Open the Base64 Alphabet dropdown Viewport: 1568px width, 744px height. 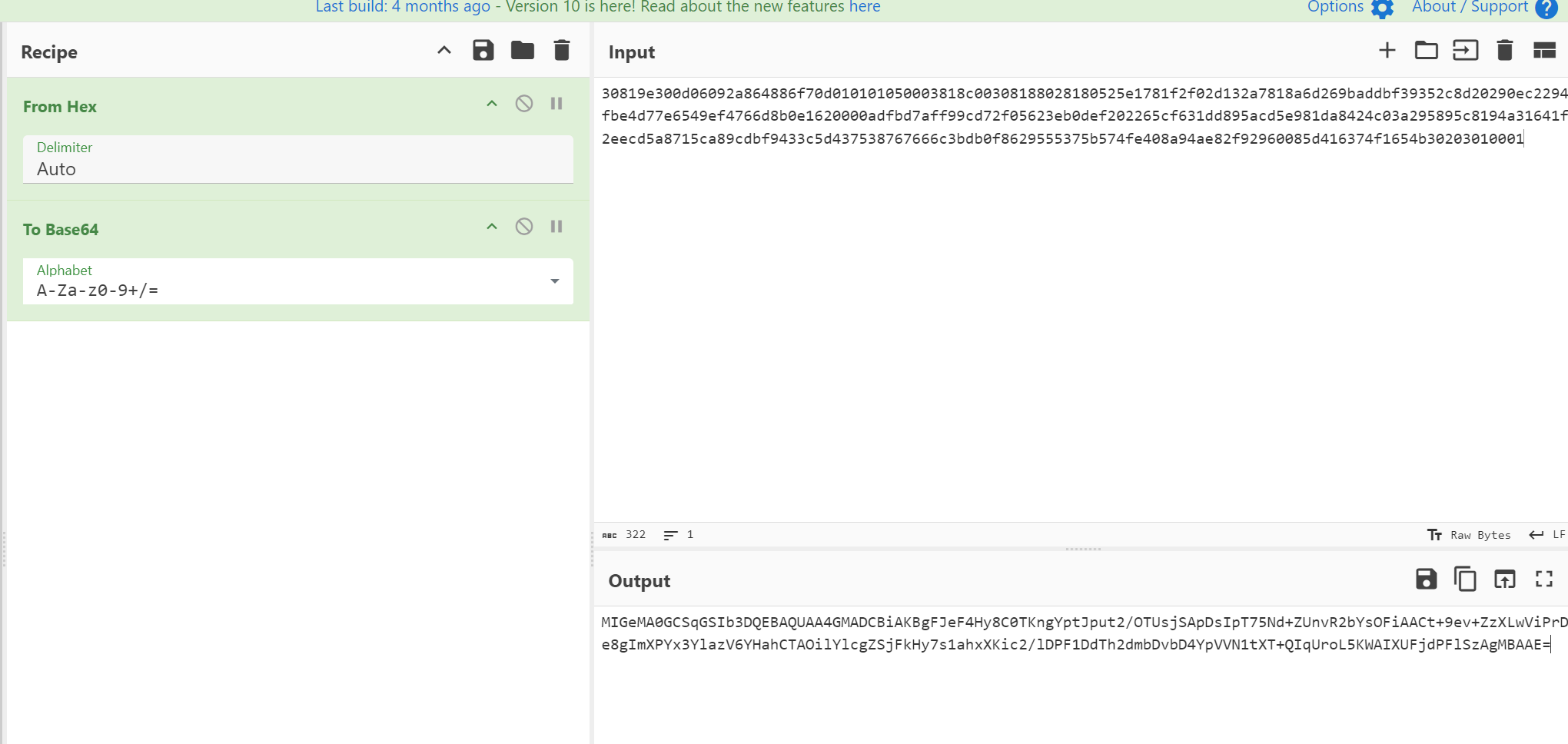click(x=554, y=281)
